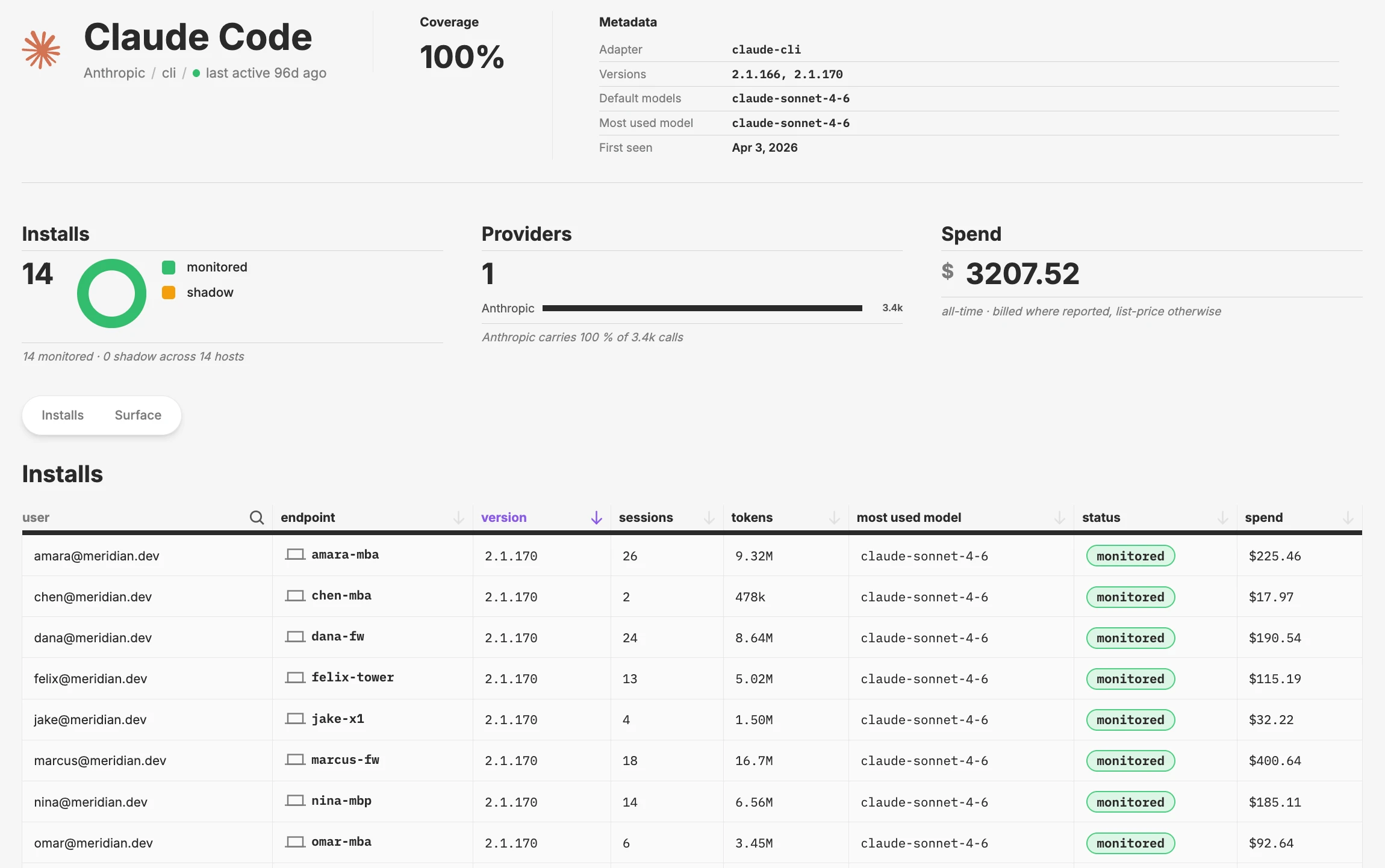This screenshot has height=868, width=1385.
Task: Toggle version column sort arrow
Action: click(597, 518)
